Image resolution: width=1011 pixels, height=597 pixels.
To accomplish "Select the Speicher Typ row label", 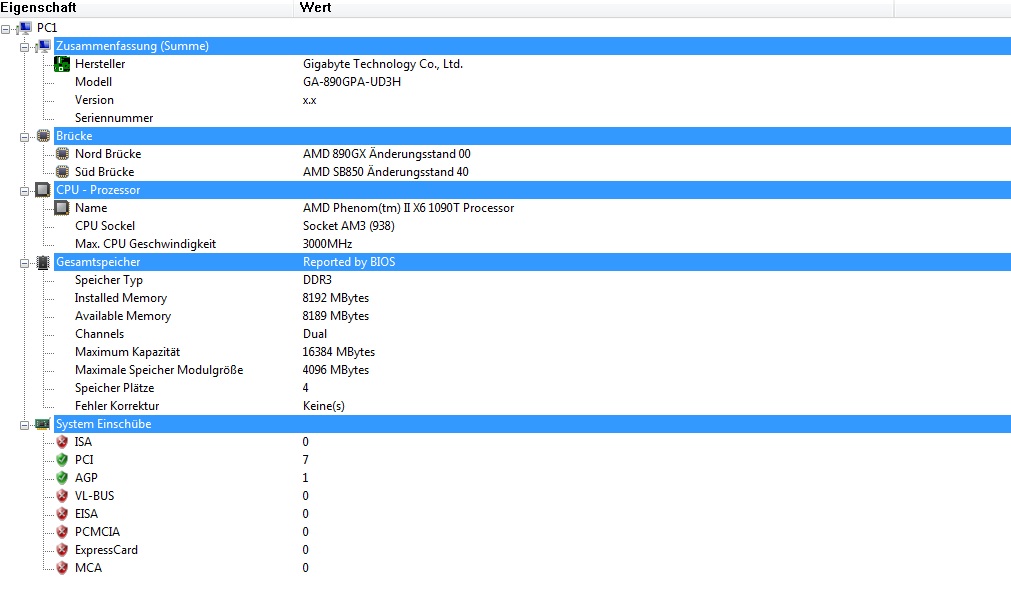I will (x=109, y=280).
